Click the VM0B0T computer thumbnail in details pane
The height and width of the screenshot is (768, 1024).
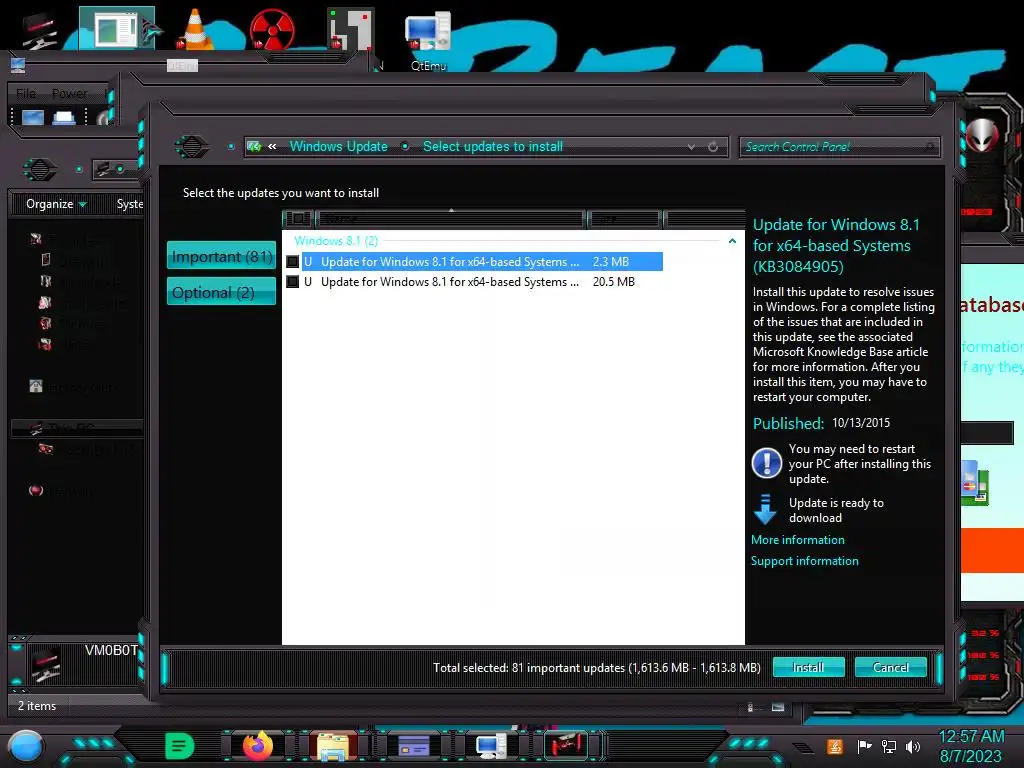pos(46,664)
